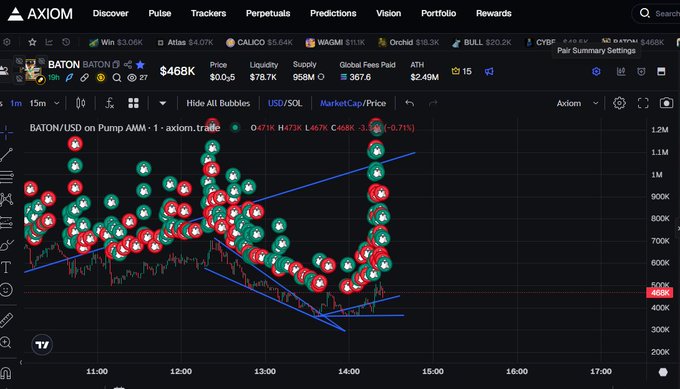Select Win $3.06K ticker
Viewport: 680px width, 389px height.
coord(115,42)
